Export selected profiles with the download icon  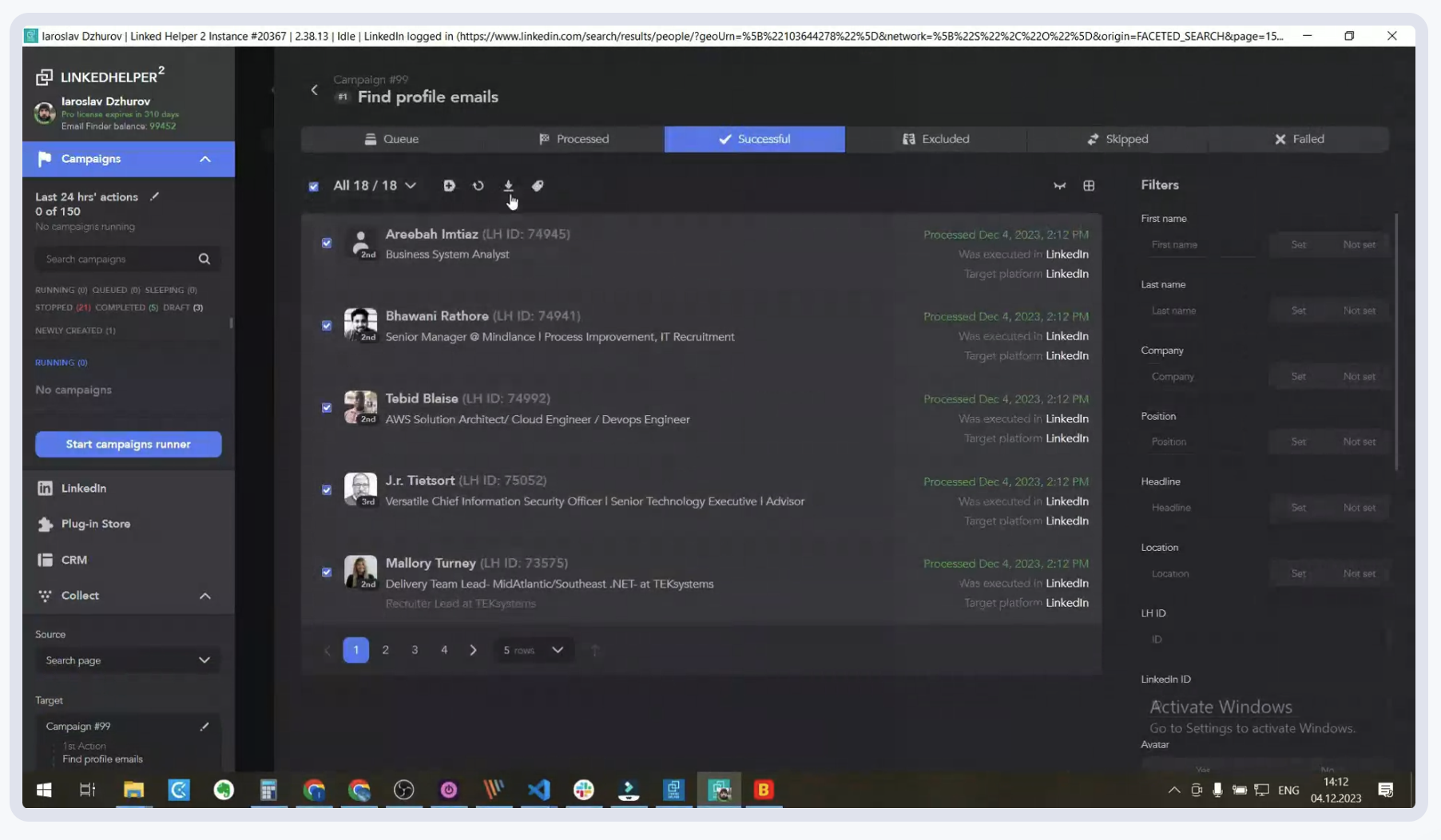tap(509, 185)
